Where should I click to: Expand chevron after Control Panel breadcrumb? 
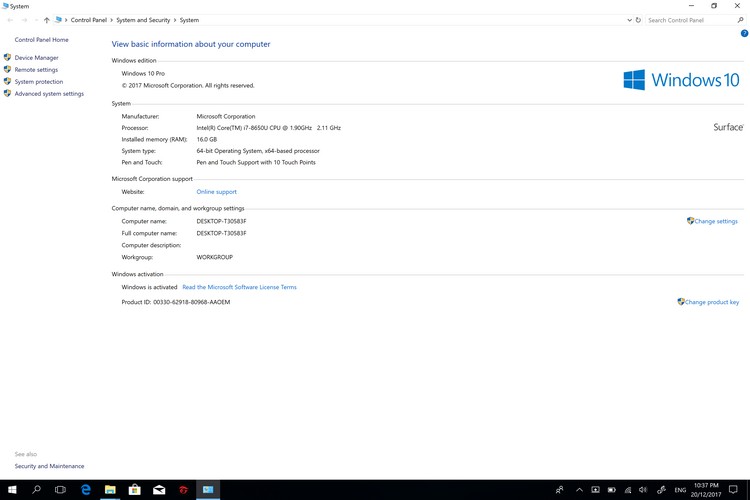tap(111, 20)
